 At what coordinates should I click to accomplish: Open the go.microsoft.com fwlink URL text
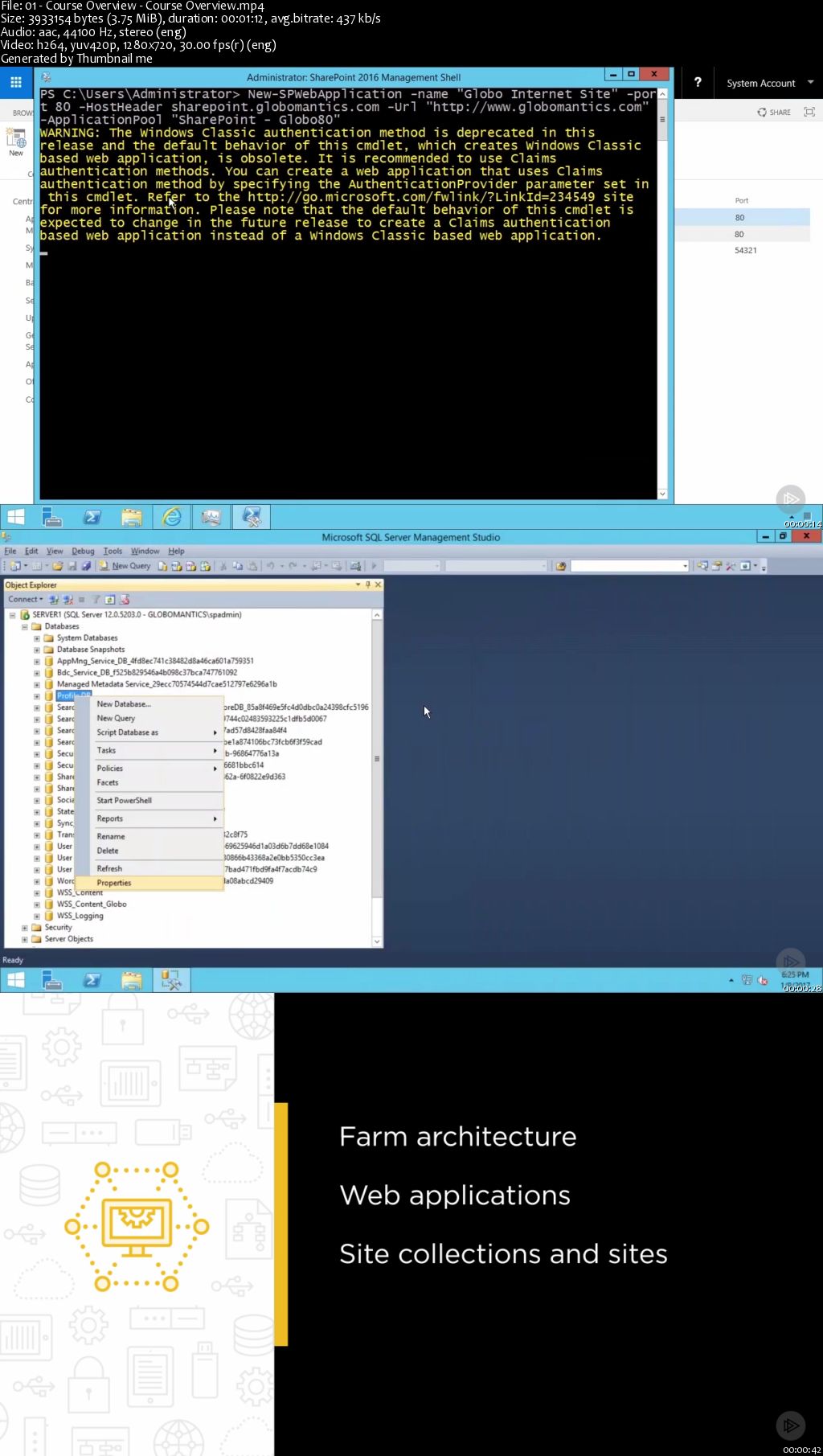click(421, 197)
